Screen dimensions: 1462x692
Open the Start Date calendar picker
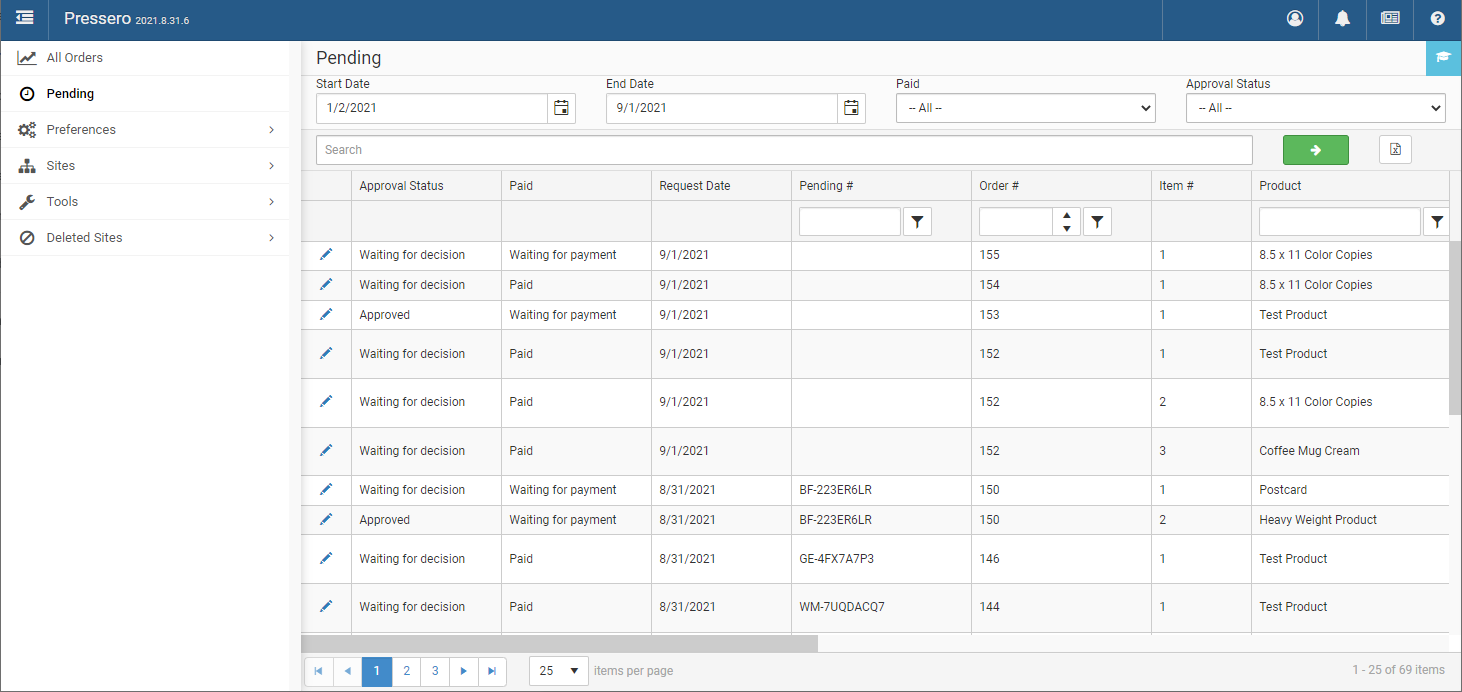[561, 108]
